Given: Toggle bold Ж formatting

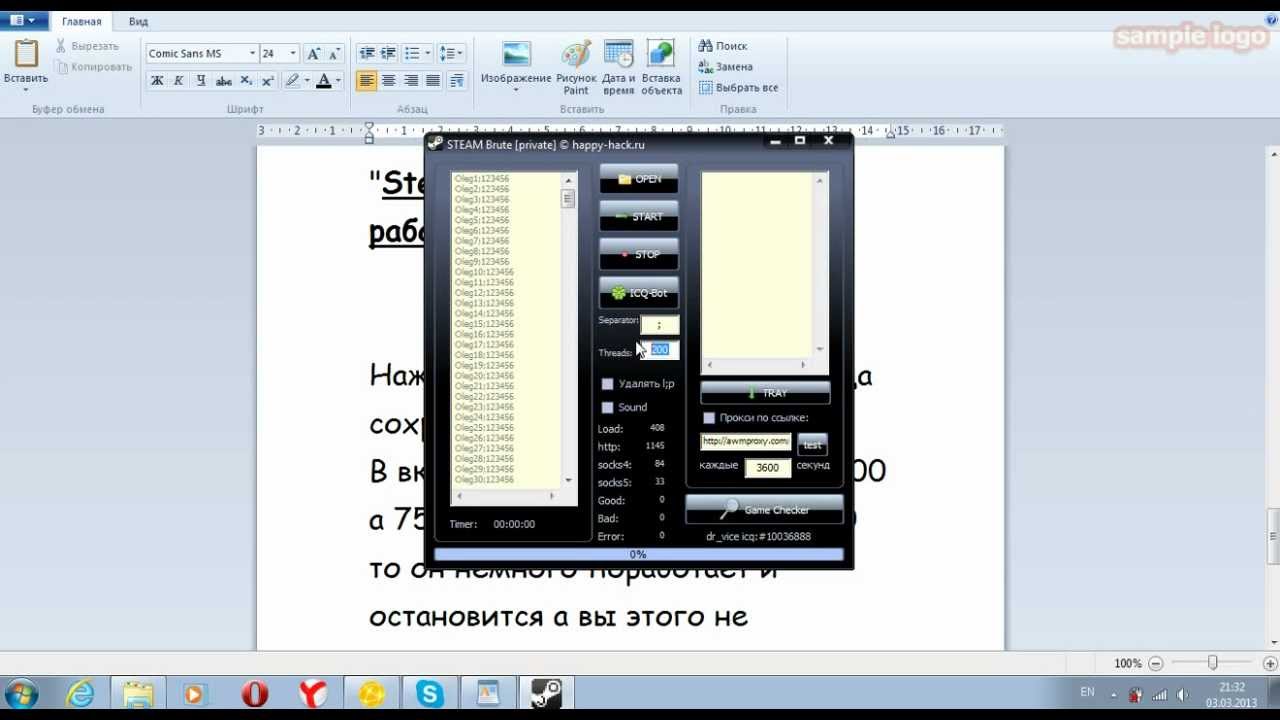Looking at the screenshot, I should (157, 81).
